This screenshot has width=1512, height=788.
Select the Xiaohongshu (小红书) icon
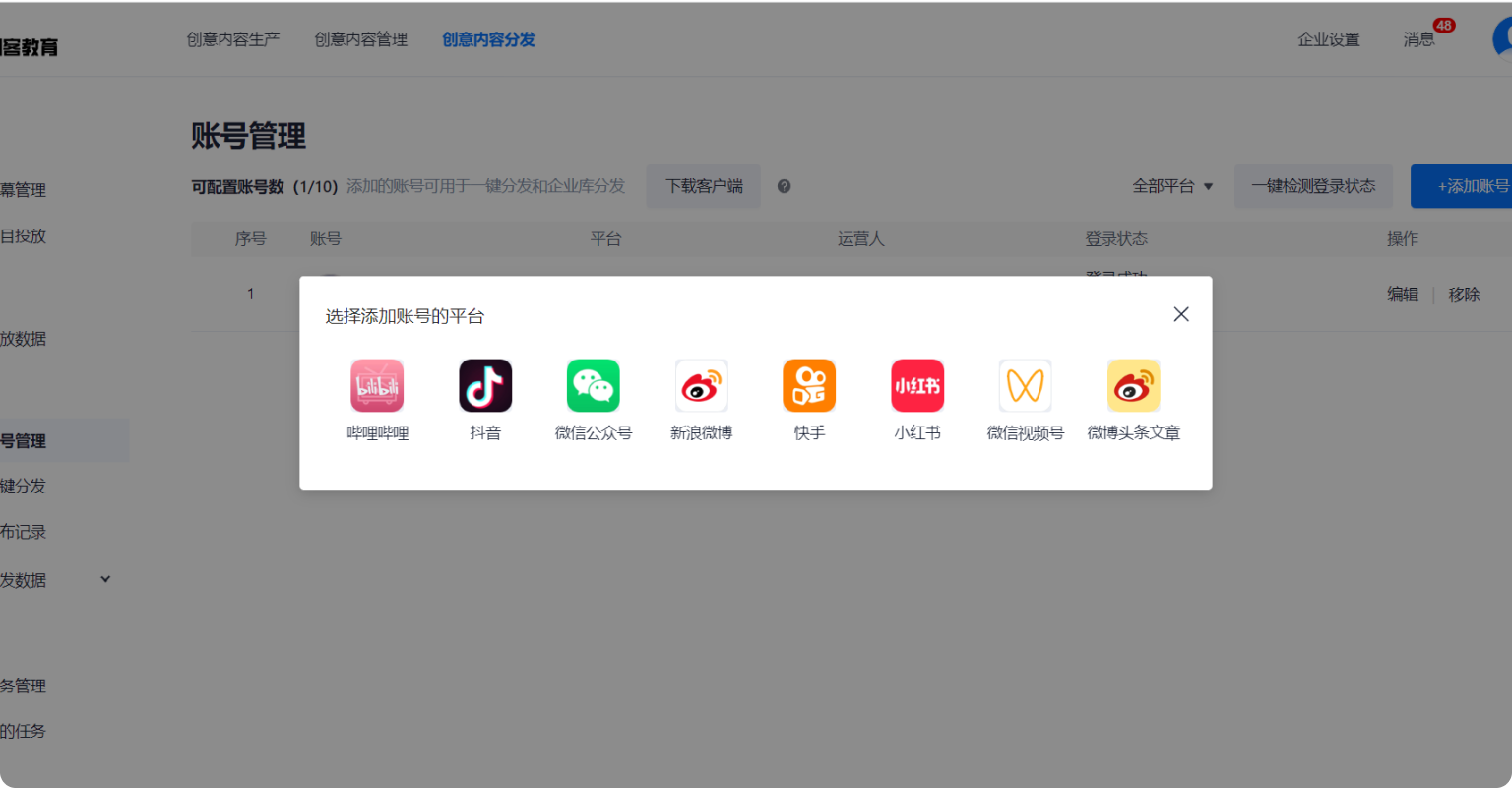(x=917, y=386)
